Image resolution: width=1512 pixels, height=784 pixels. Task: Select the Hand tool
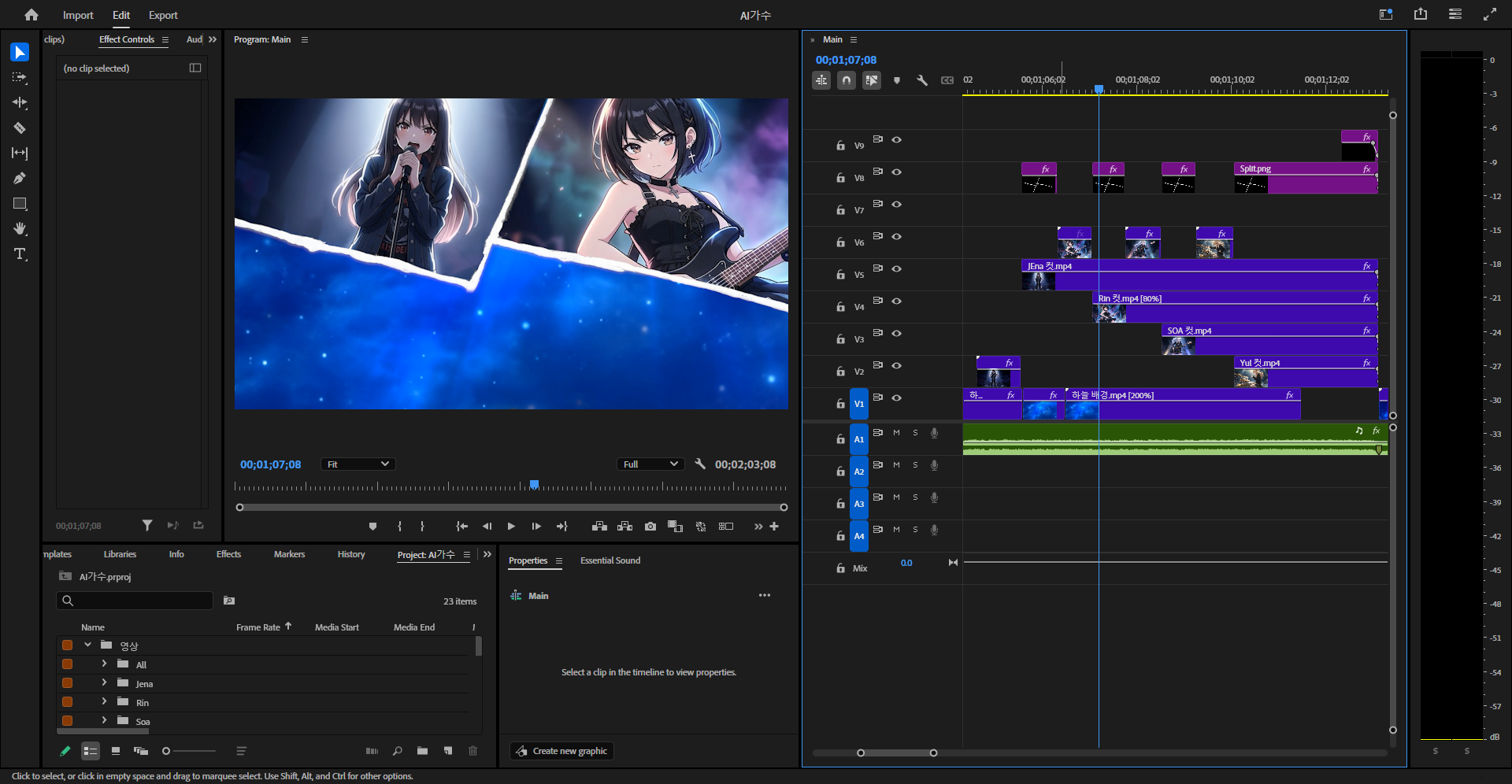click(x=20, y=229)
